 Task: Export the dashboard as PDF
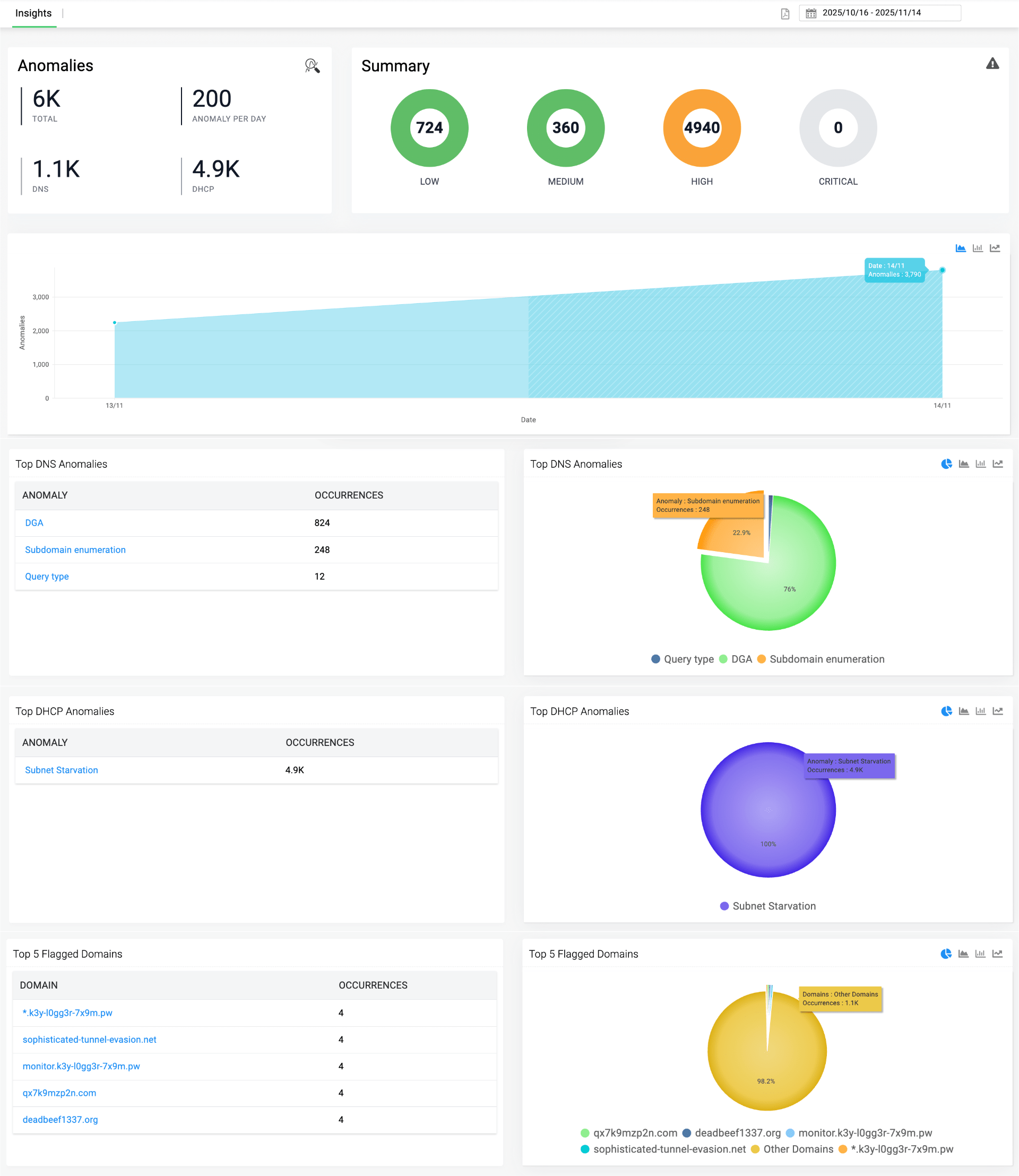(x=785, y=13)
